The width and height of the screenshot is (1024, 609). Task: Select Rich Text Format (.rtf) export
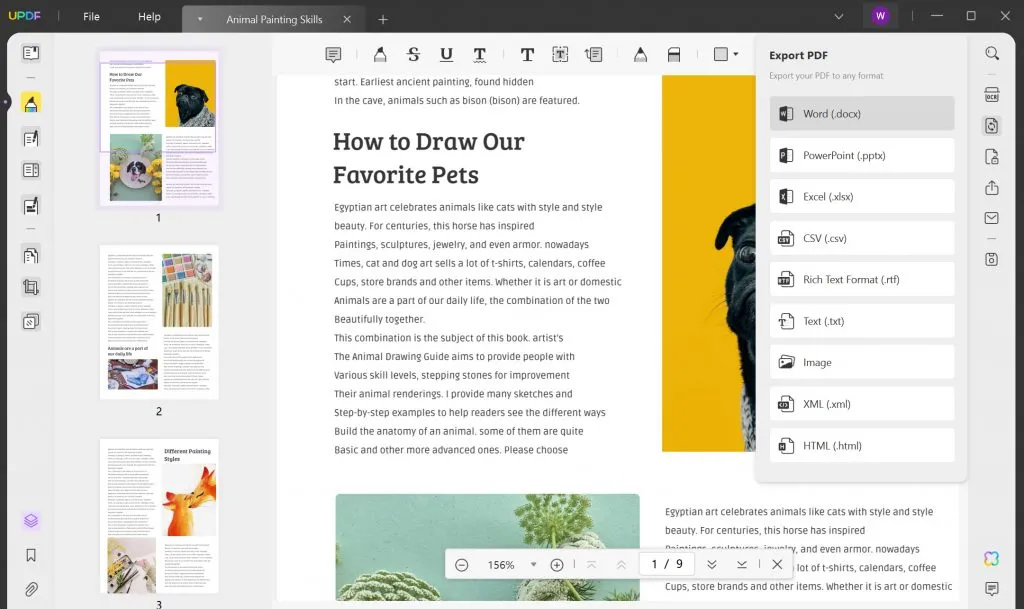coord(861,279)
